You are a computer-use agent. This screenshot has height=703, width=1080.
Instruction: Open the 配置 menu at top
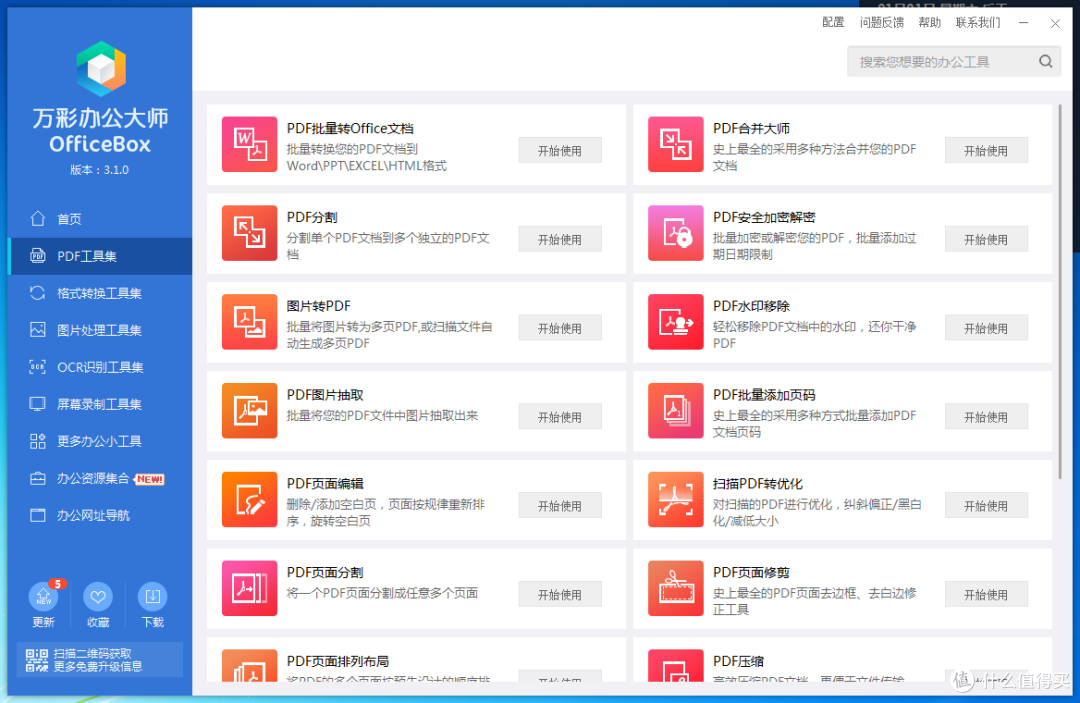coord(833,22)
